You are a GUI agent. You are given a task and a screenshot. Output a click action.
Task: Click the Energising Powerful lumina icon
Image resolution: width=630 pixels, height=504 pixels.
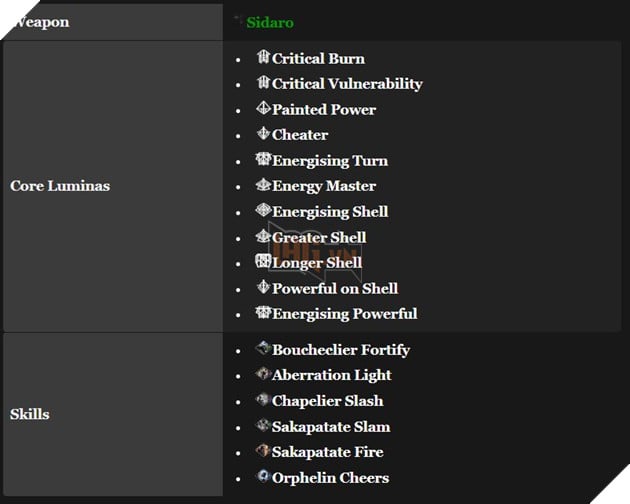tap(263, 313)
